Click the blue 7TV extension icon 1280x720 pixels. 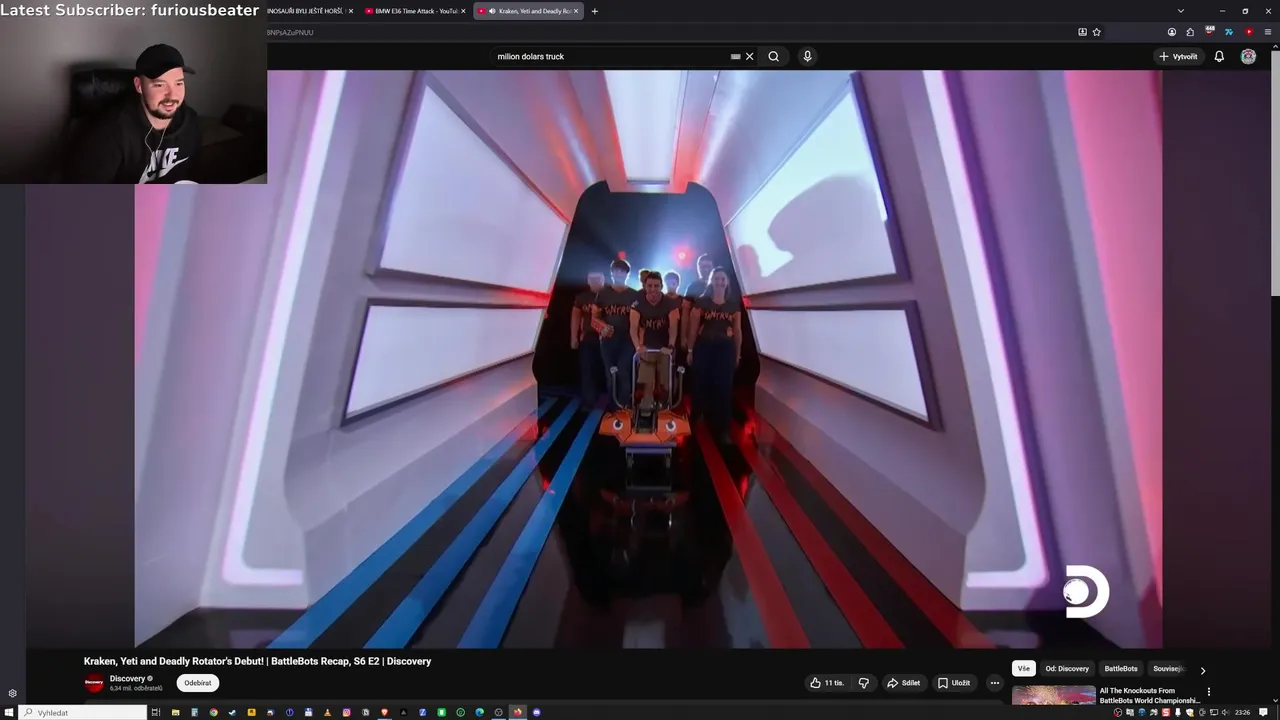pyautogui.click(x=1229, y=32)
